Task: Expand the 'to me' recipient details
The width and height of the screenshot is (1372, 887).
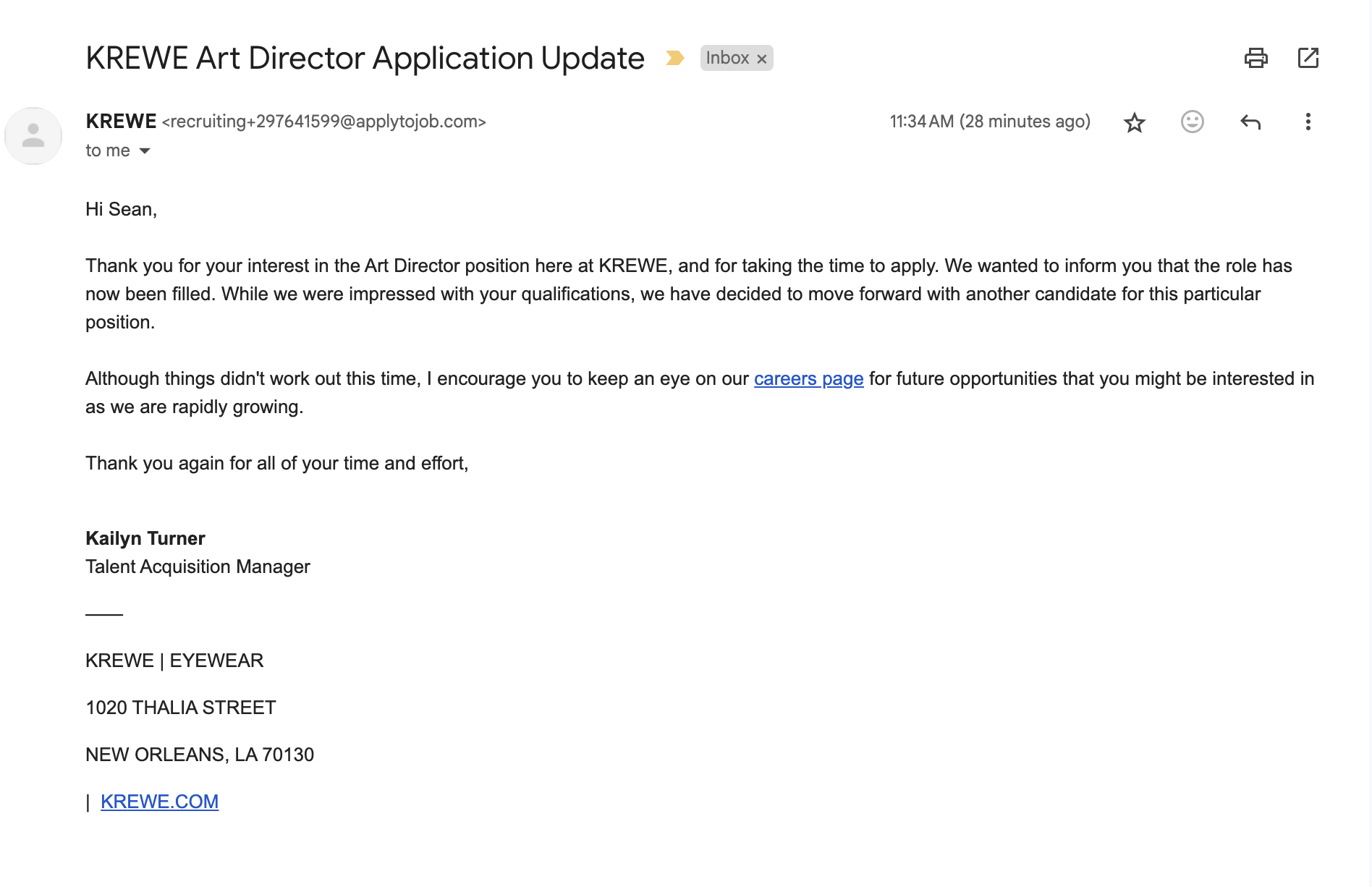Action: [x=107, y=150]
